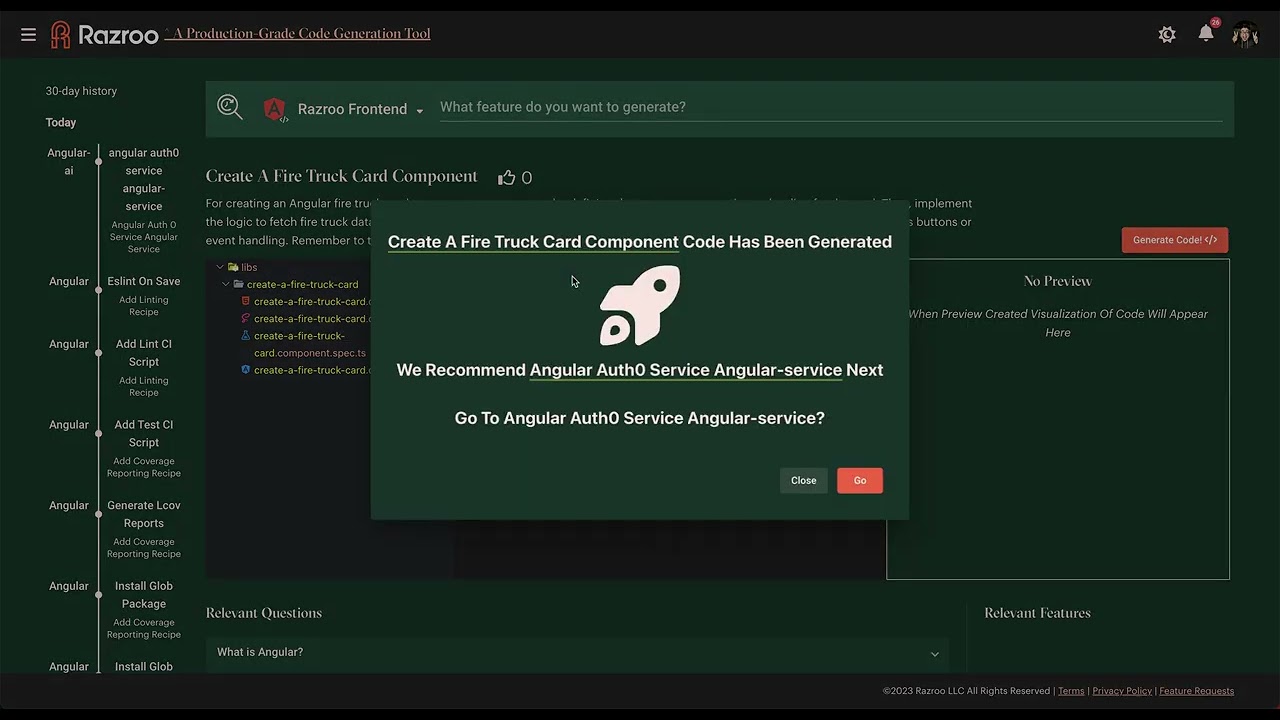This screenshot has width=1280, height=720.
Task: Select the libs folder label in tree
Action: 249,267
